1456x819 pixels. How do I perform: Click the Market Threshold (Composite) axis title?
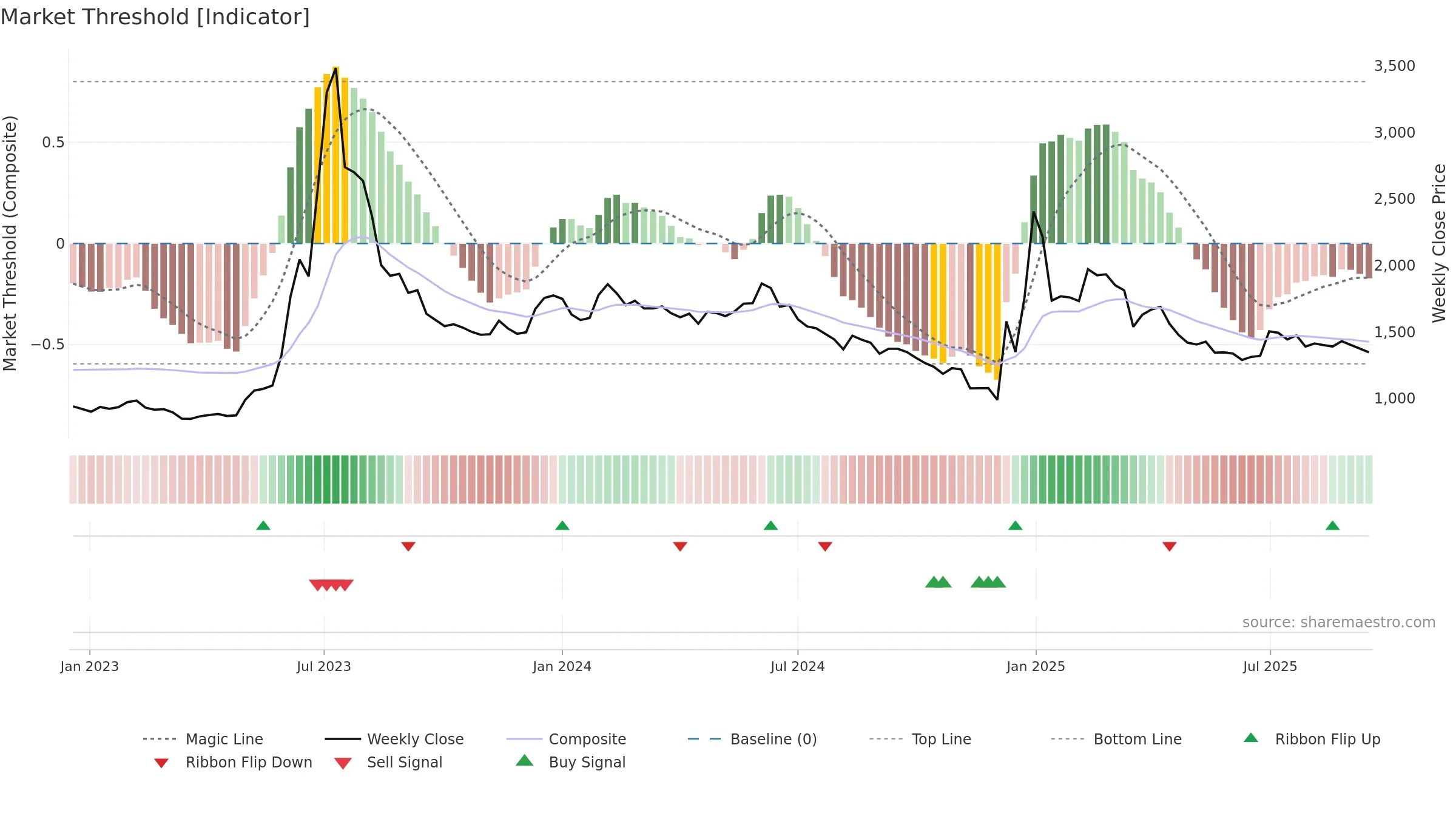(10, 243)
